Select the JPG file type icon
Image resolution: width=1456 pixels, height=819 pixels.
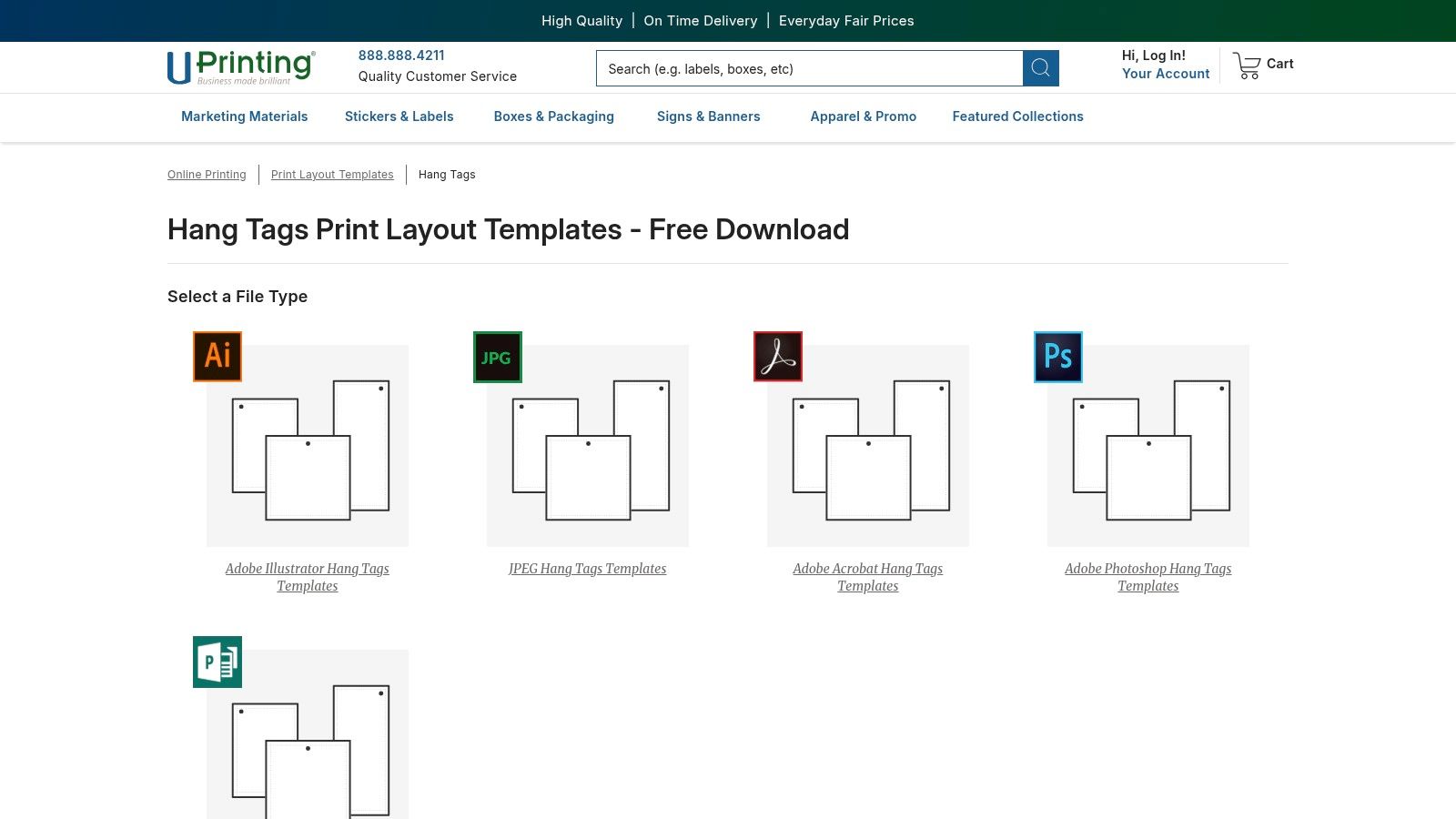click(498, 357)
